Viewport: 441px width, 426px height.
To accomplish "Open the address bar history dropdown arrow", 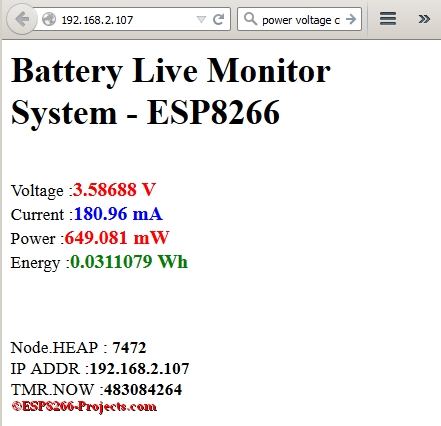I will pos(201,20).
